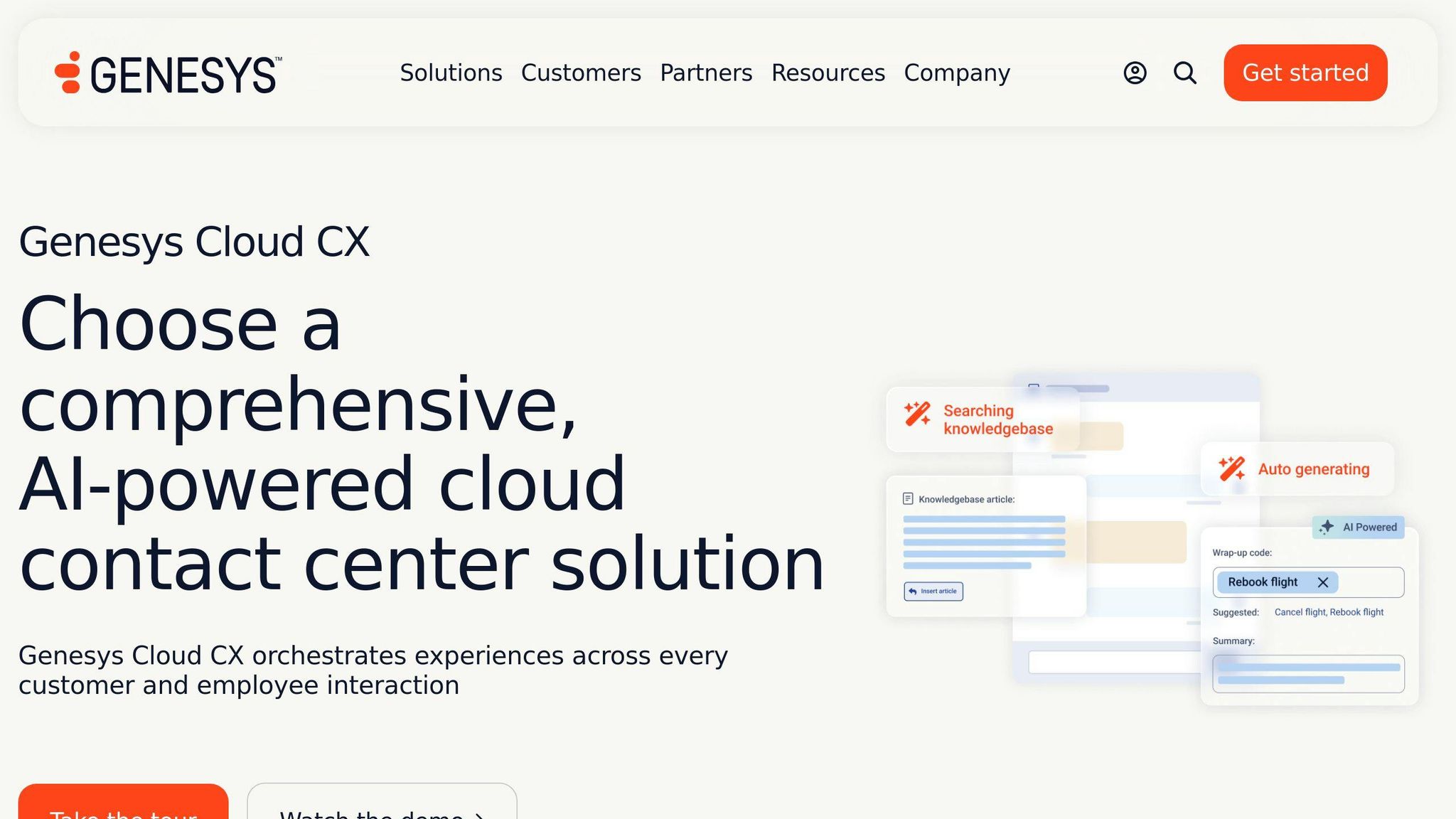The height and width of the screenshot is (819, 1456).
Task: Click the Summary text box
Action: pos(1308,674)
